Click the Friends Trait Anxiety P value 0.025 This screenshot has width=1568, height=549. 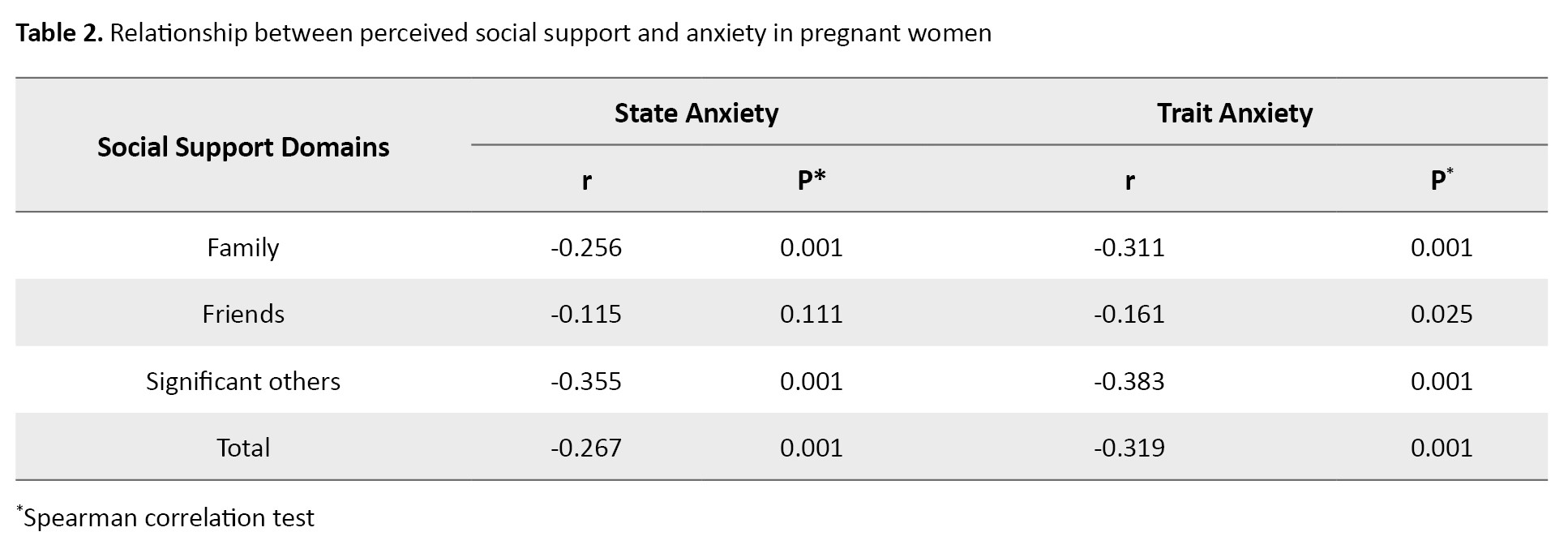coord(1441,314)
